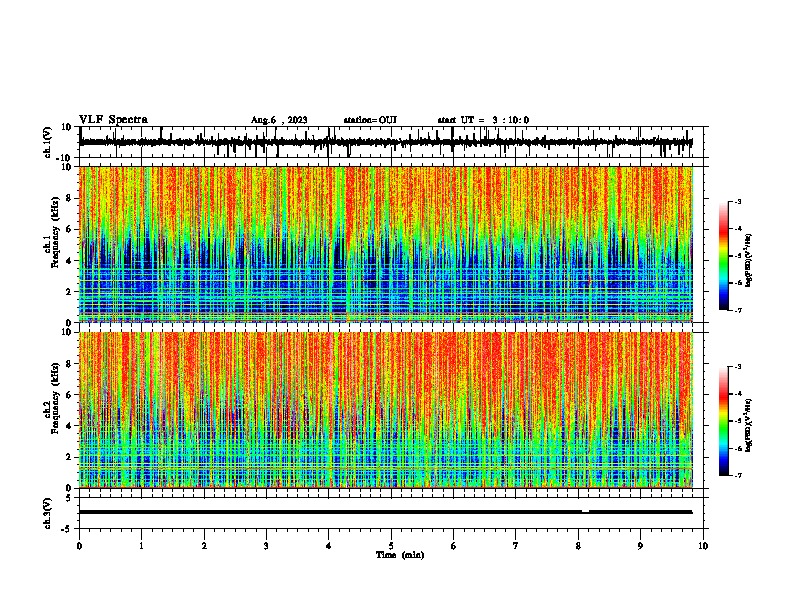The height and width of the screenshot is (612, 792).
Task: Click the time axis tick label '0'
Action: click(79, 546)
